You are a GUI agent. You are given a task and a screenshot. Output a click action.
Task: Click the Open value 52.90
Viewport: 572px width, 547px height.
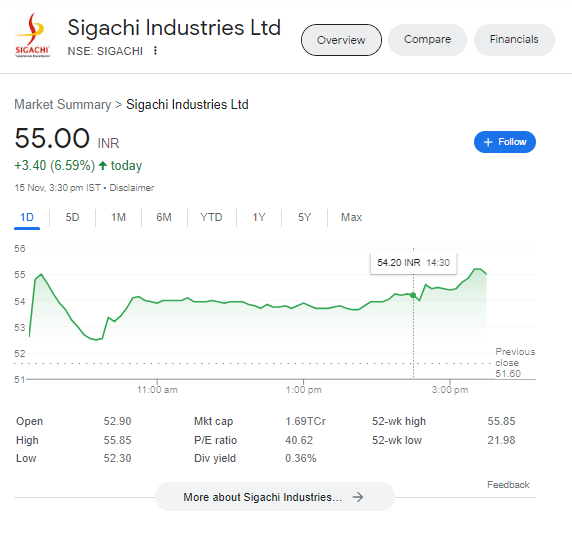click(117, 421)
